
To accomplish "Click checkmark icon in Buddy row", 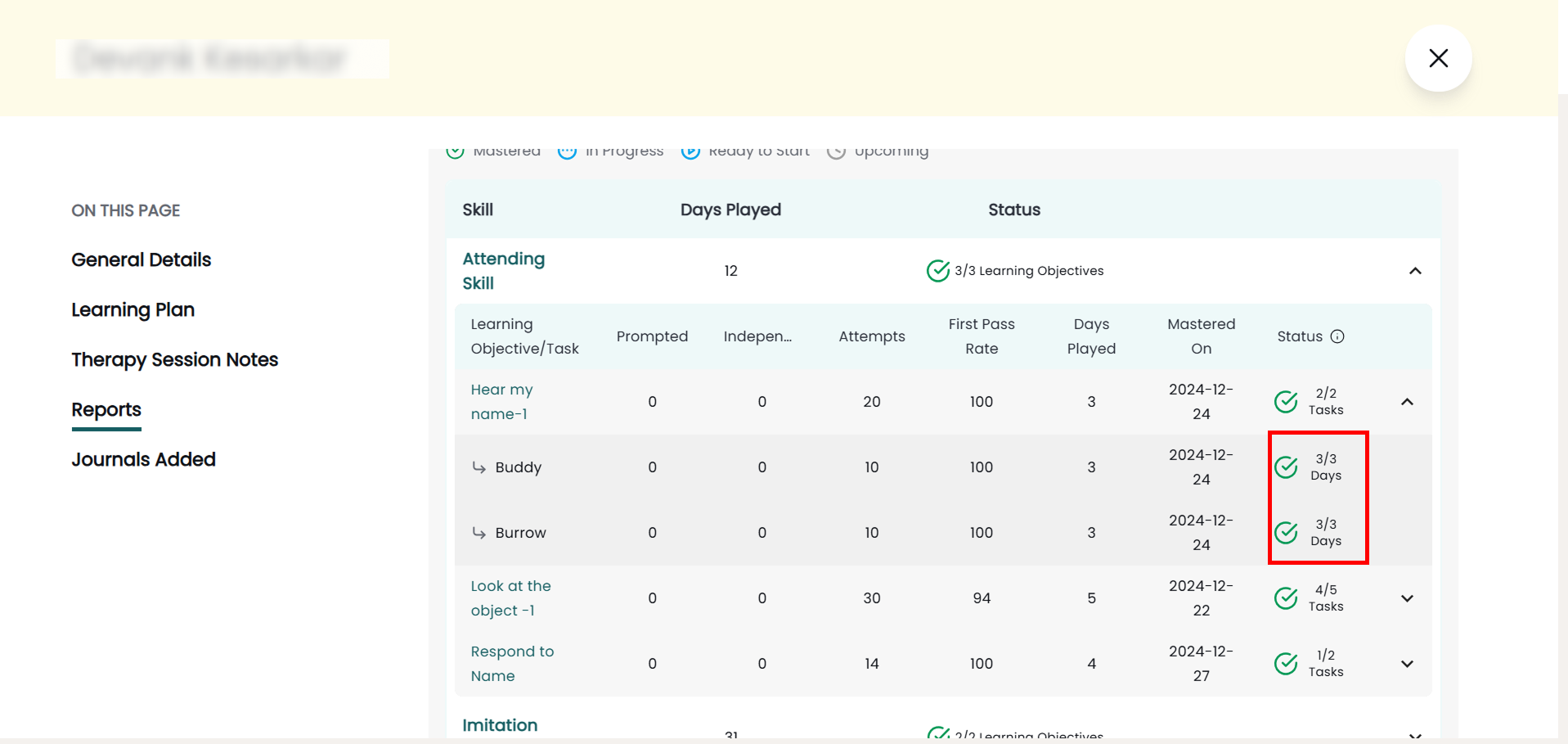I will 1286,467.
